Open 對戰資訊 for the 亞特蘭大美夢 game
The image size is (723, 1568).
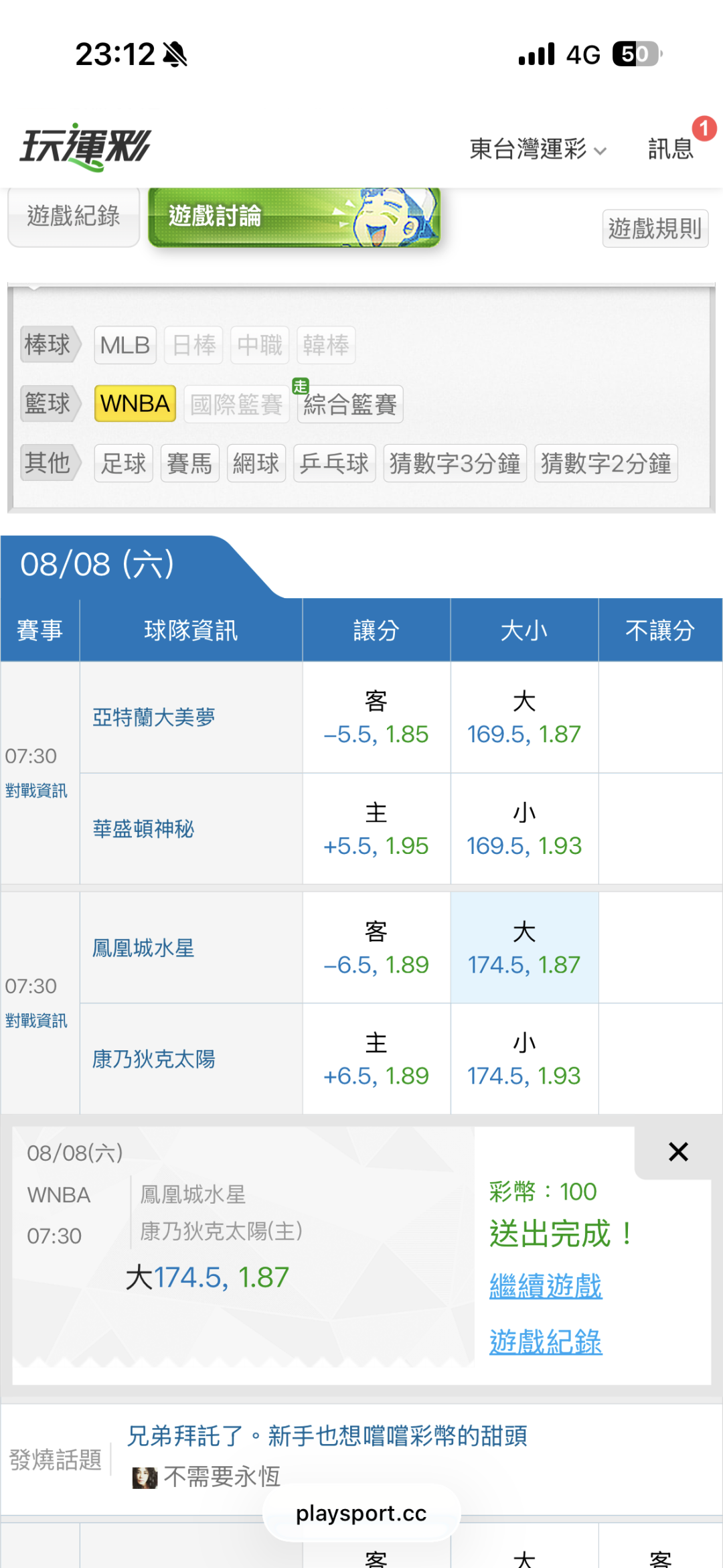coord(36,791)
